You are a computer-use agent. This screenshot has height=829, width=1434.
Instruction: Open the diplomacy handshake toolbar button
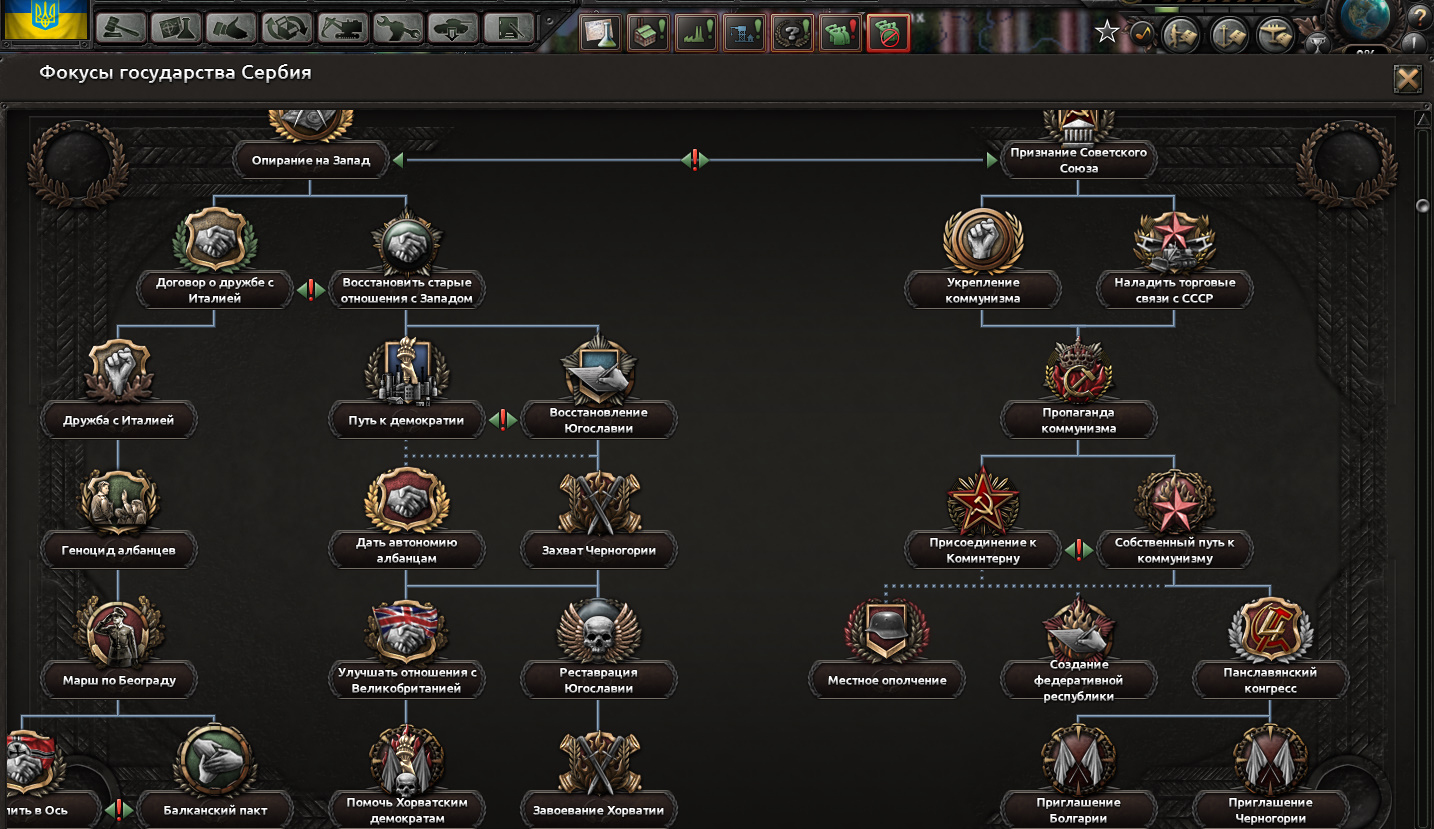232,27
